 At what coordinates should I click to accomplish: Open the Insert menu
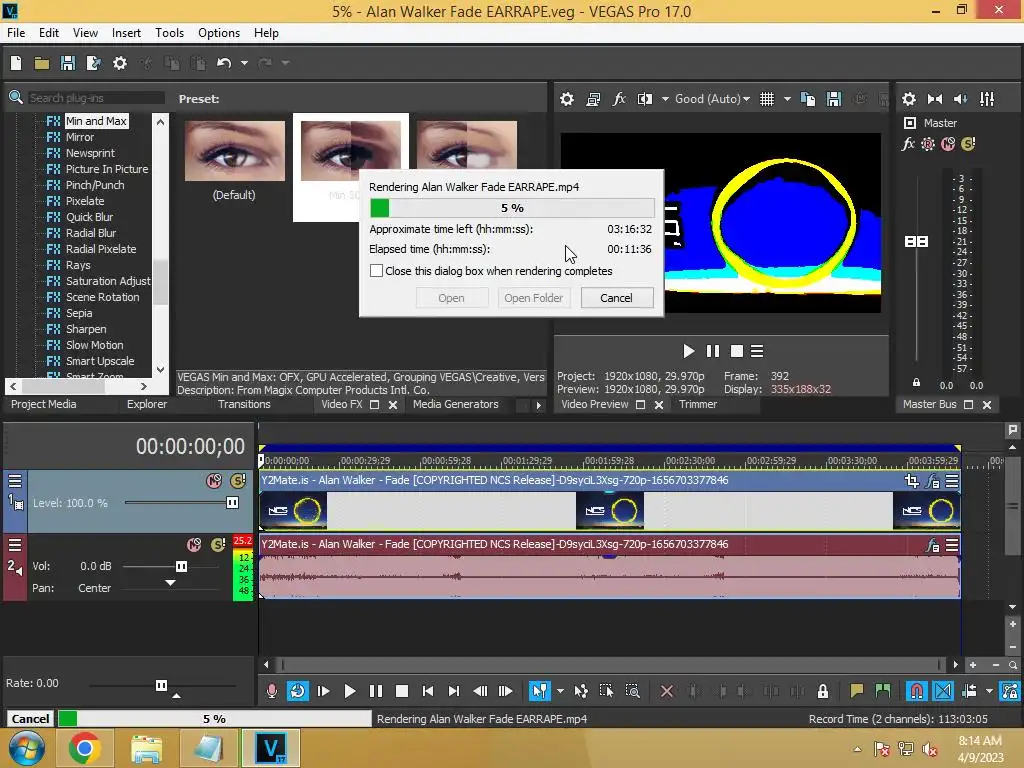[126, 33]
